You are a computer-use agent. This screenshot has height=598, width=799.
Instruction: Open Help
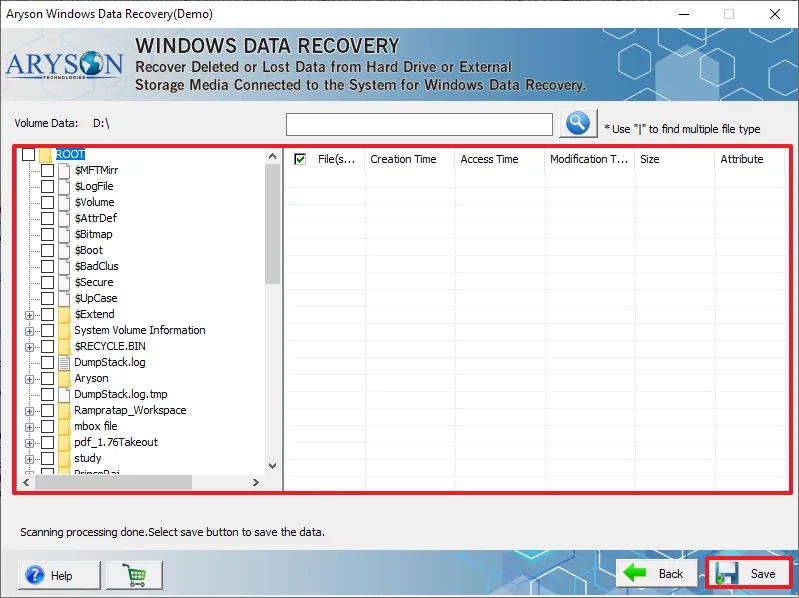(x=59, y=575)
